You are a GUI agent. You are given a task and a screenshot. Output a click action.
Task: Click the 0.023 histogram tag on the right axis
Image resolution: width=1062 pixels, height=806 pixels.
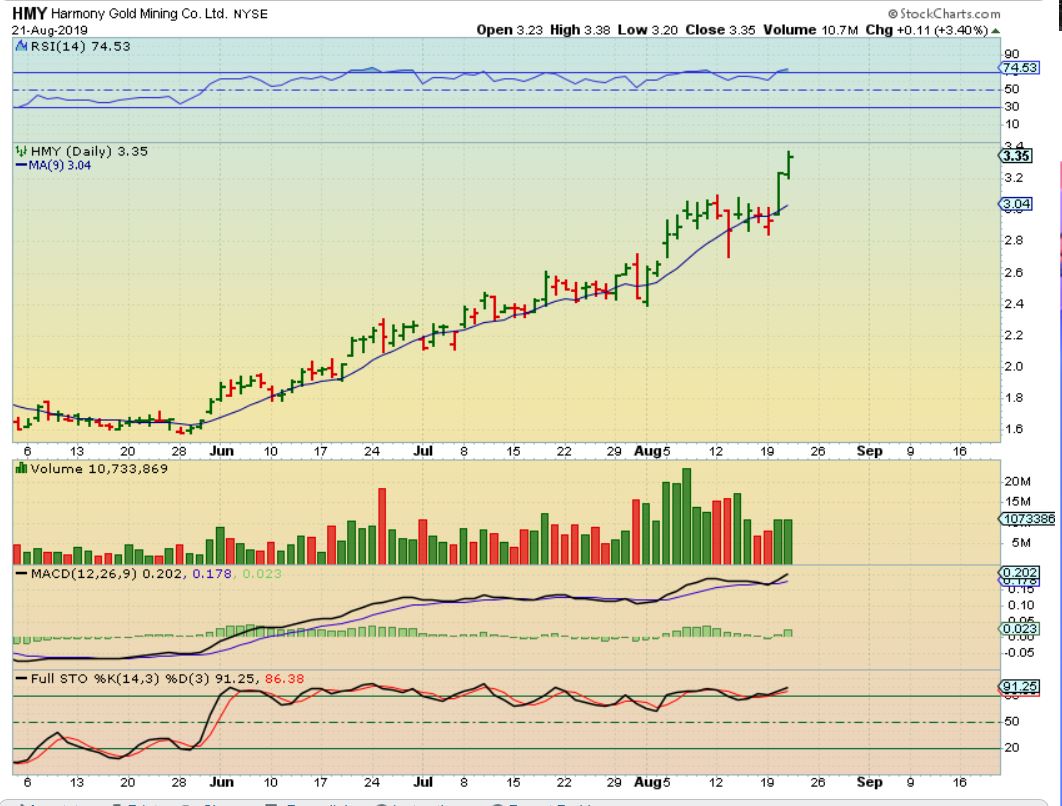point(1019,629)
